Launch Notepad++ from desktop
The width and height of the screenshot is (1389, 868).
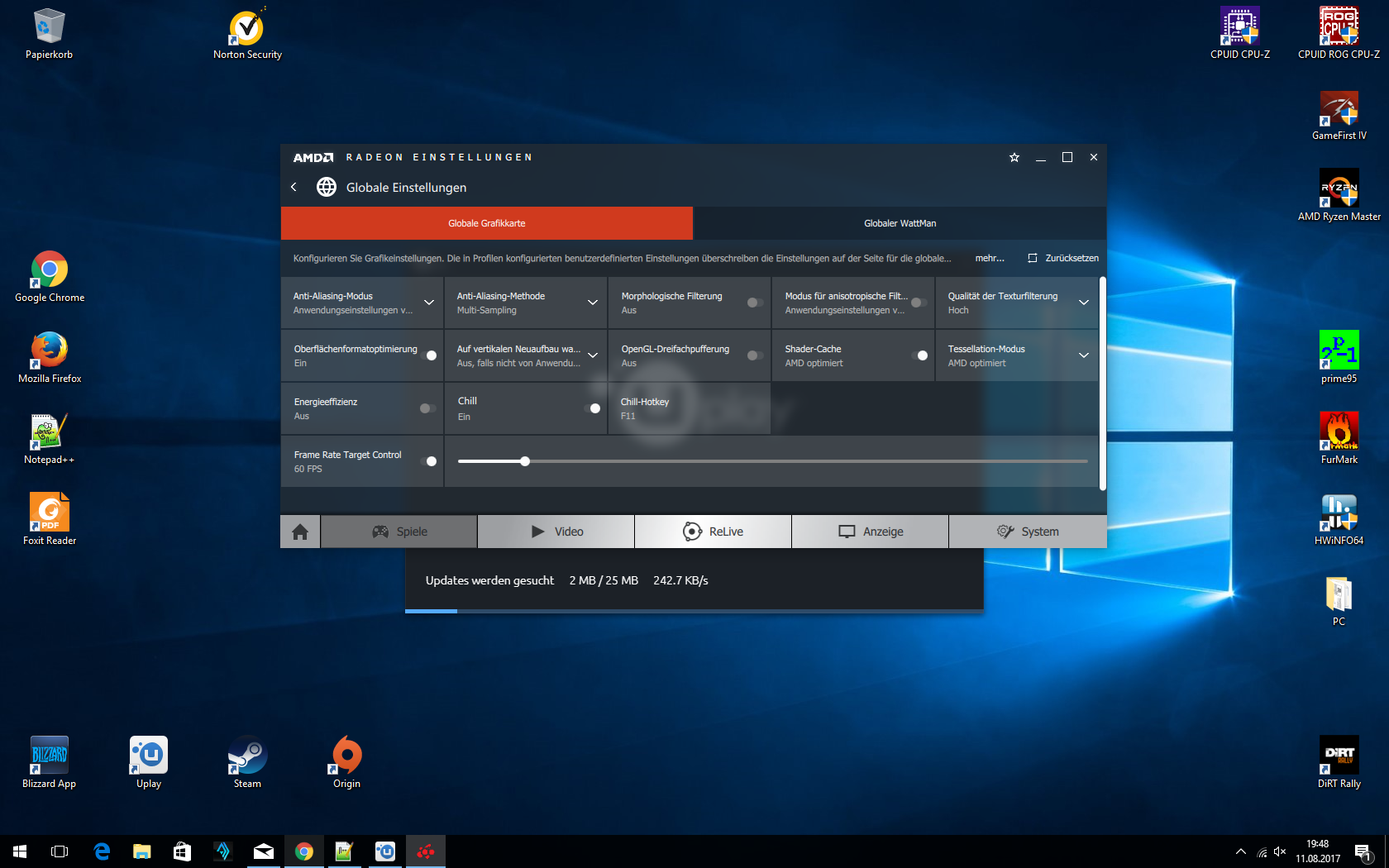50,440
